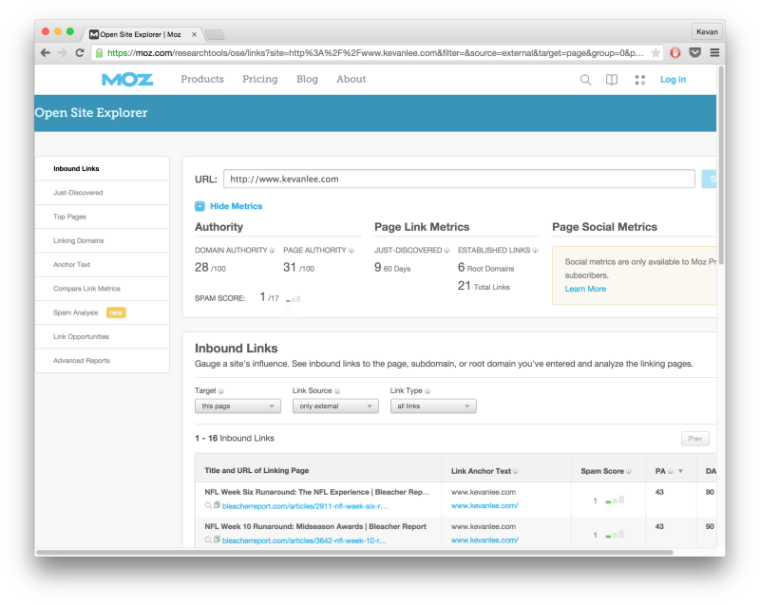The height and width of the screenshot is (606, 760).
Task: Open the Chrome hamburger menu icon
Action: pos(714,53)
